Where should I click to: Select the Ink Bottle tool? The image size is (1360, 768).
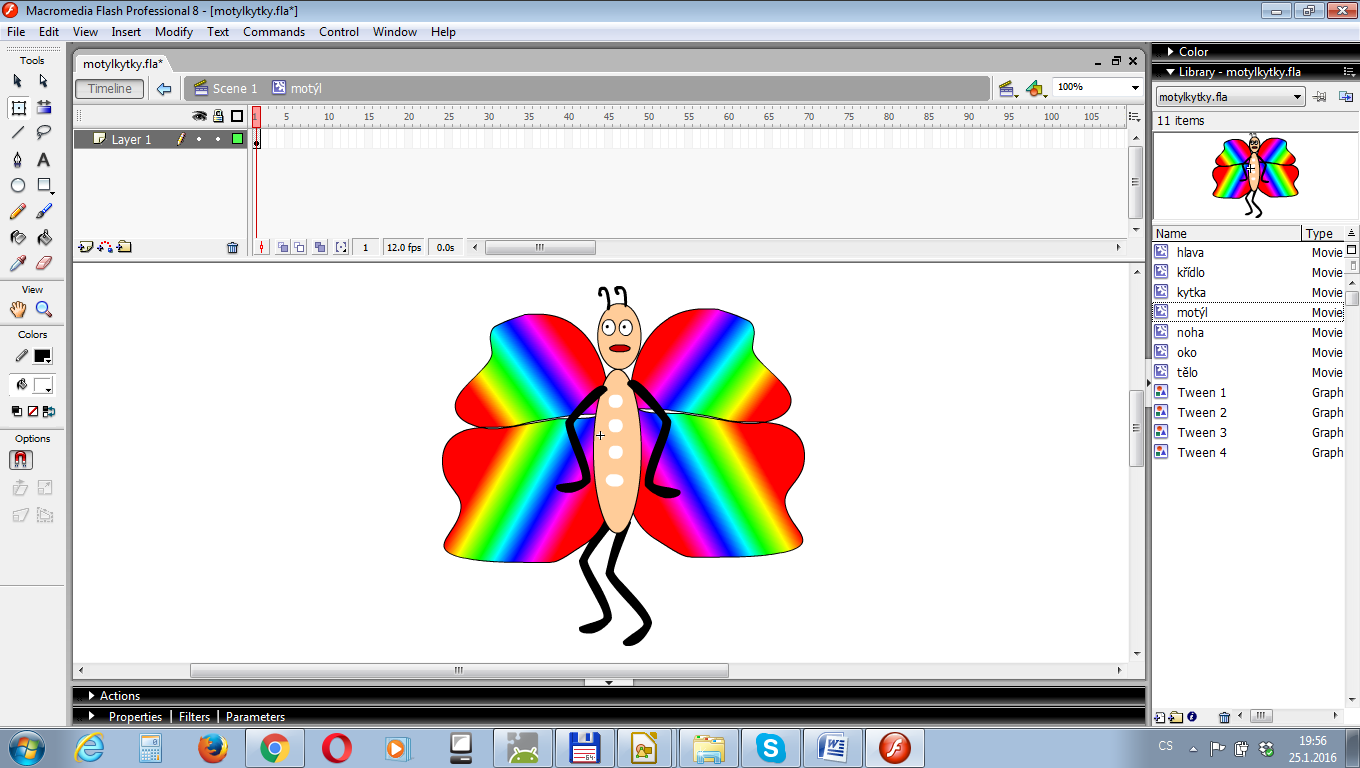18,237
